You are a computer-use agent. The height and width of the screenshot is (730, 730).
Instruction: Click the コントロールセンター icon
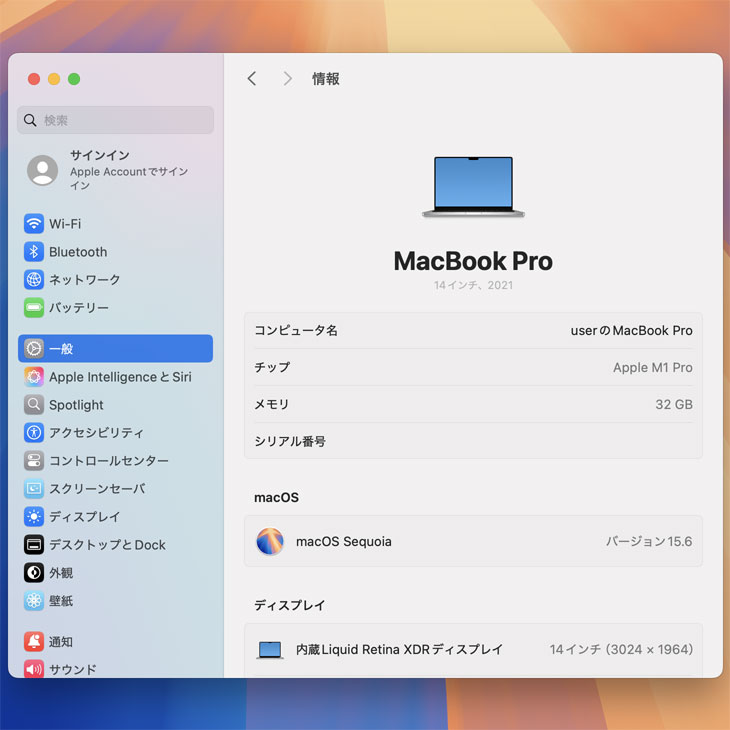point(34,461)
